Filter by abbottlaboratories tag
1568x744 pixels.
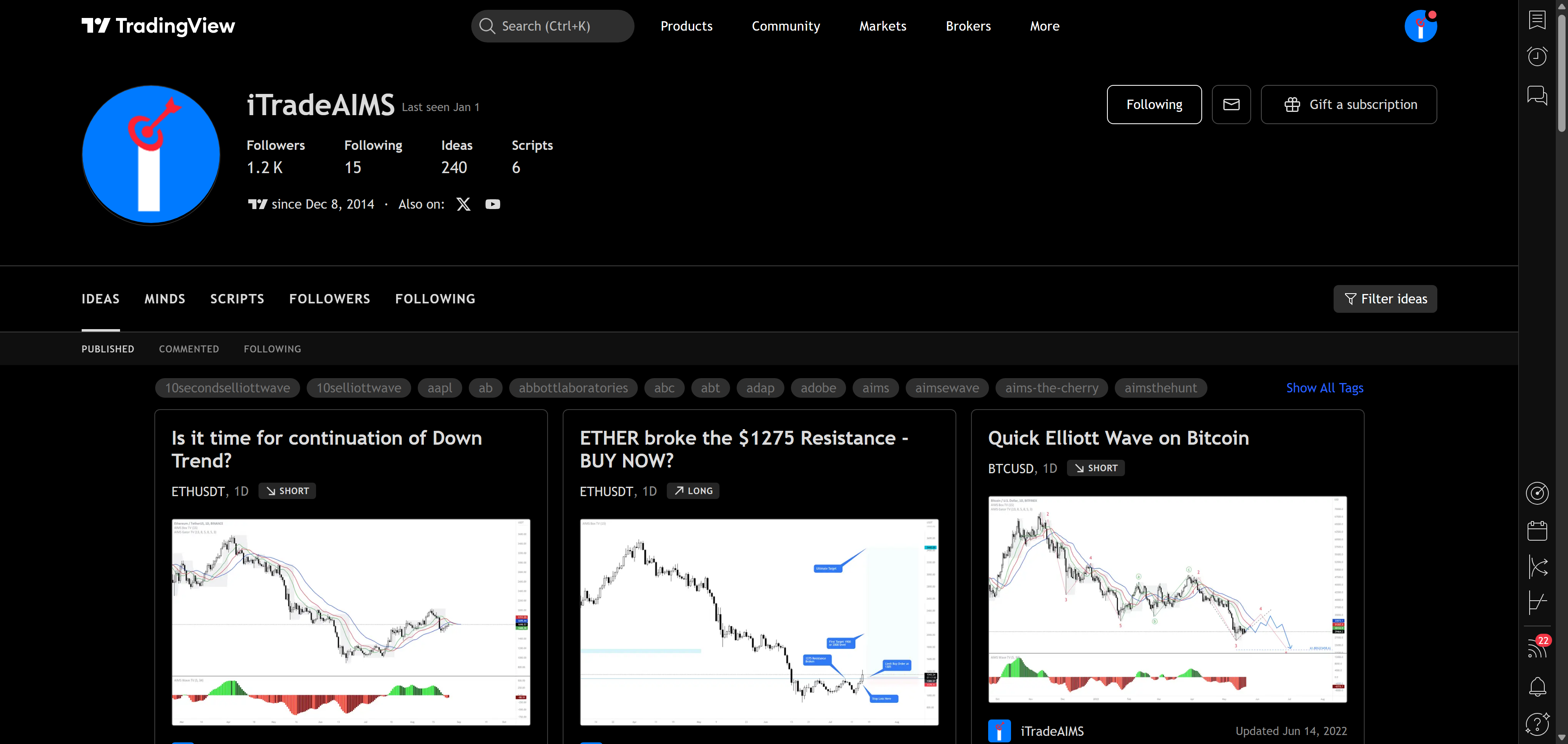click(573, 388)
